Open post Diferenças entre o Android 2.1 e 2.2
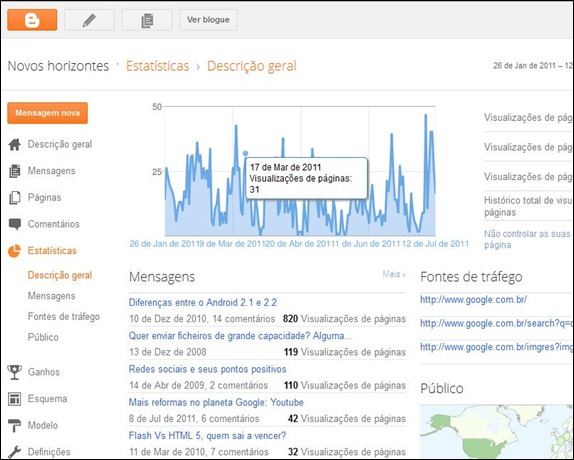574x460 pixels. [203, 303]
